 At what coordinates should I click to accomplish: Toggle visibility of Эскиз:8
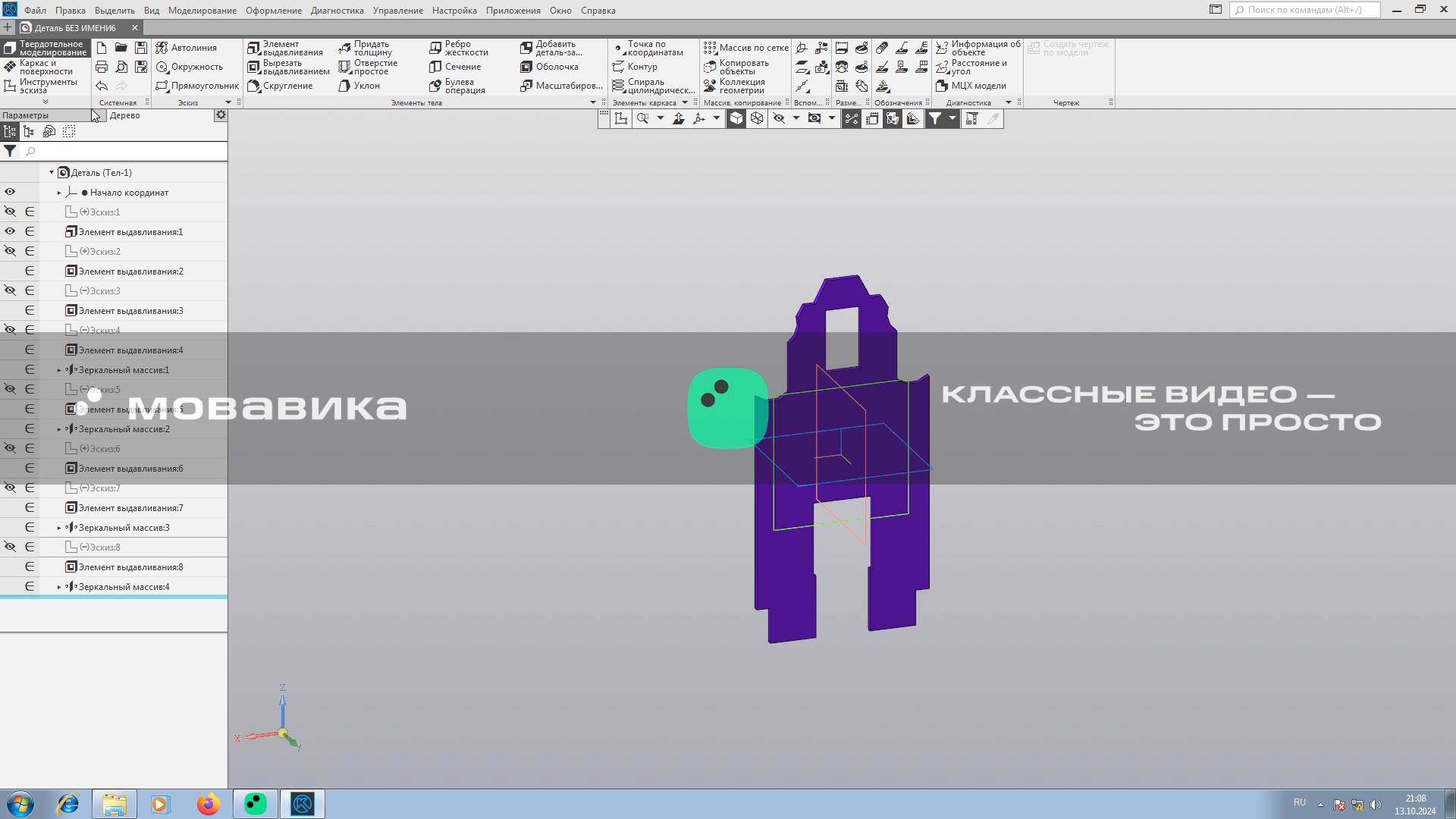[x=10, y=547]
